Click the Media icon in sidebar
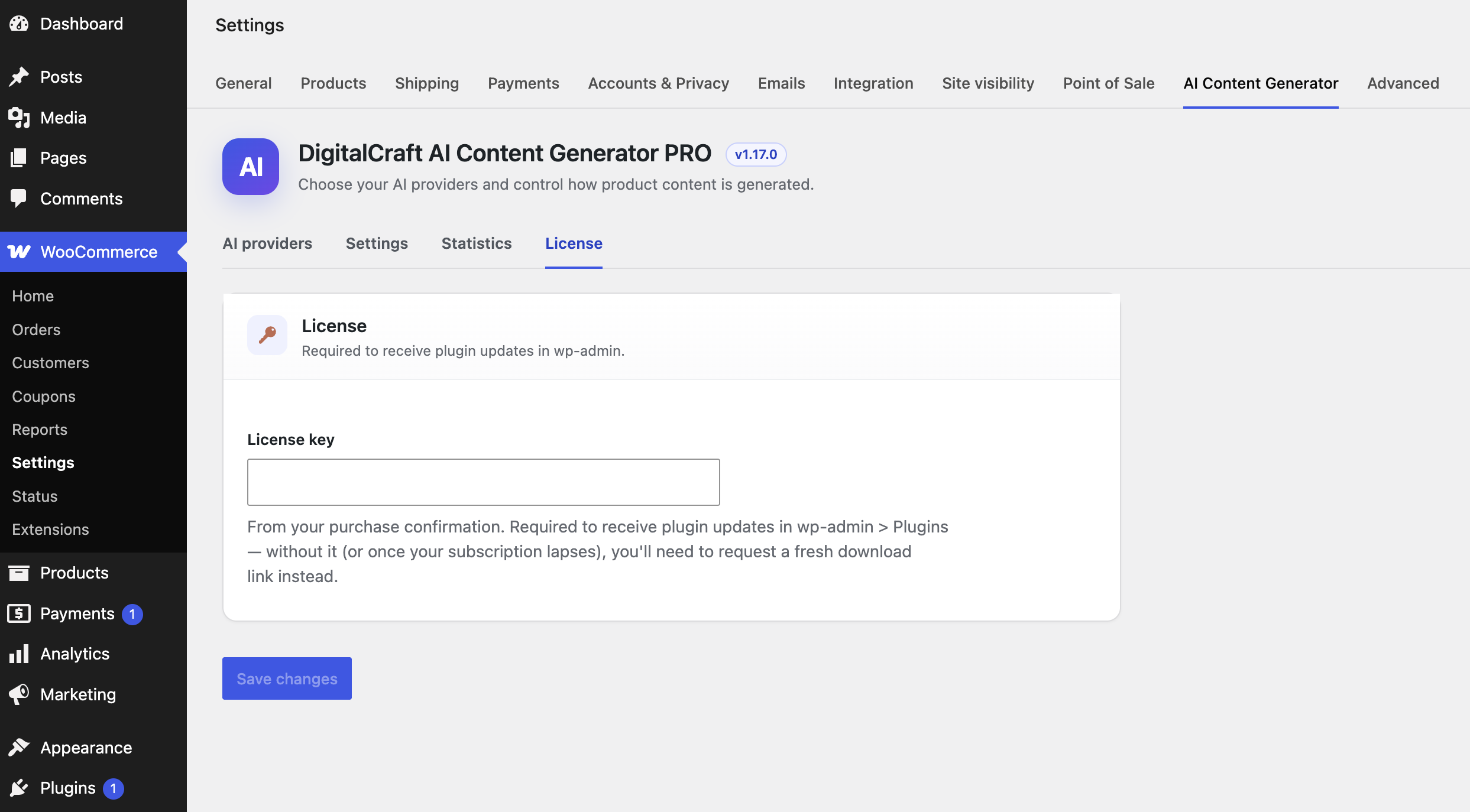Image resolution: width=1470 pixels, height=812 pixels. pos(19,118)
